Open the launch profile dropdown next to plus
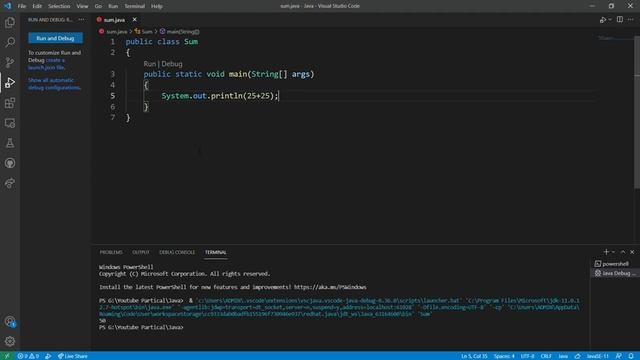The height and width of the screenshot is (360, 640). pos(613,252)
